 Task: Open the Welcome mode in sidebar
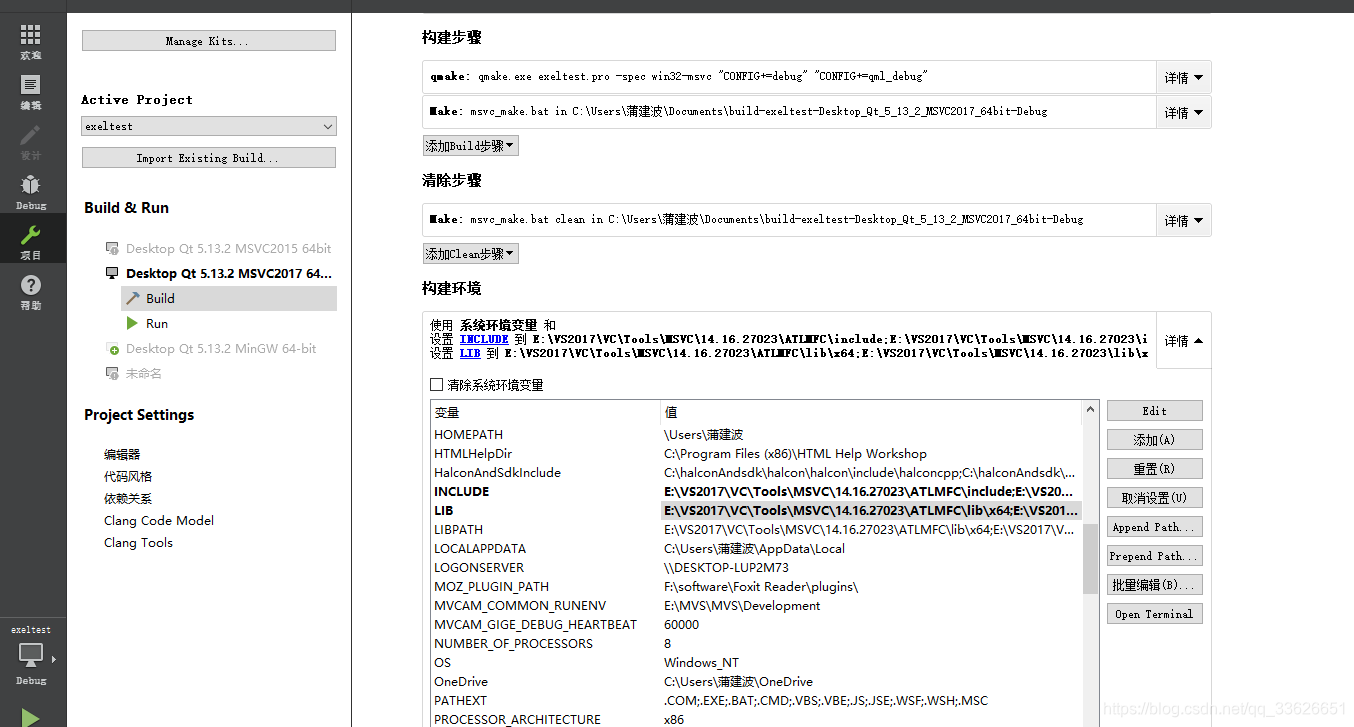click(31, 43)
